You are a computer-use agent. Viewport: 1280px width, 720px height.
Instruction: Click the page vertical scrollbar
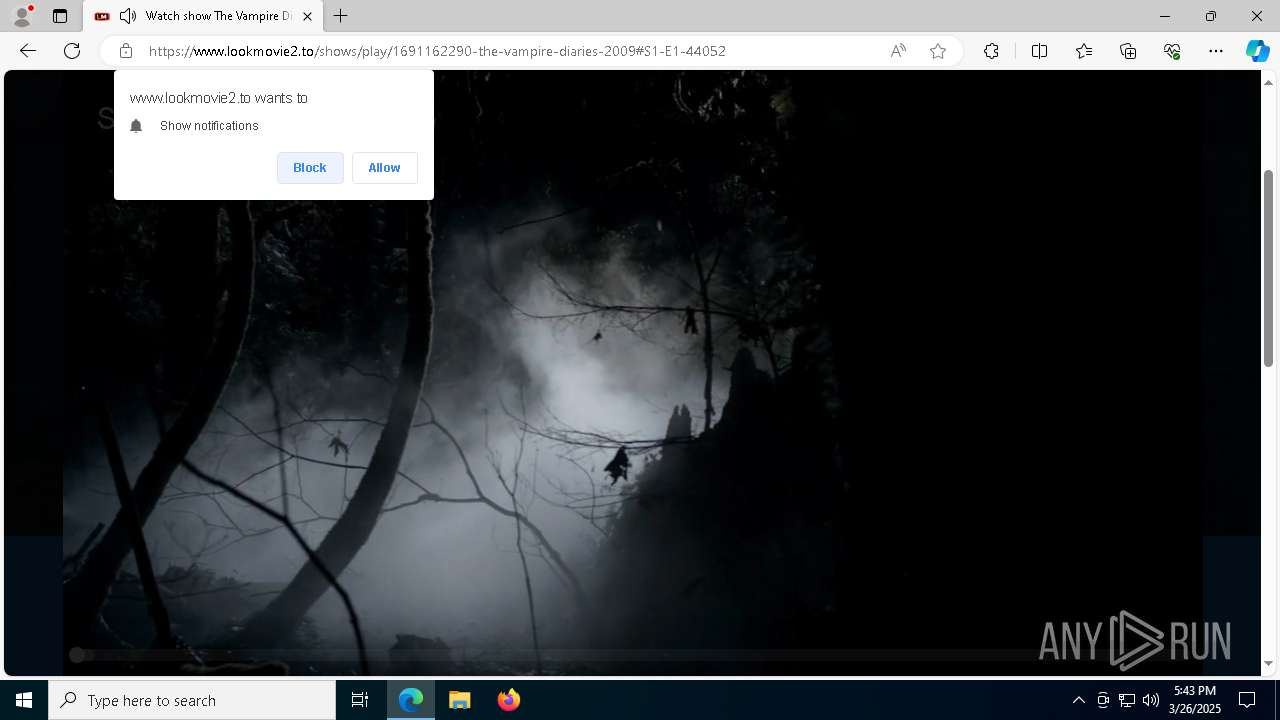(x=1269, y=267)
